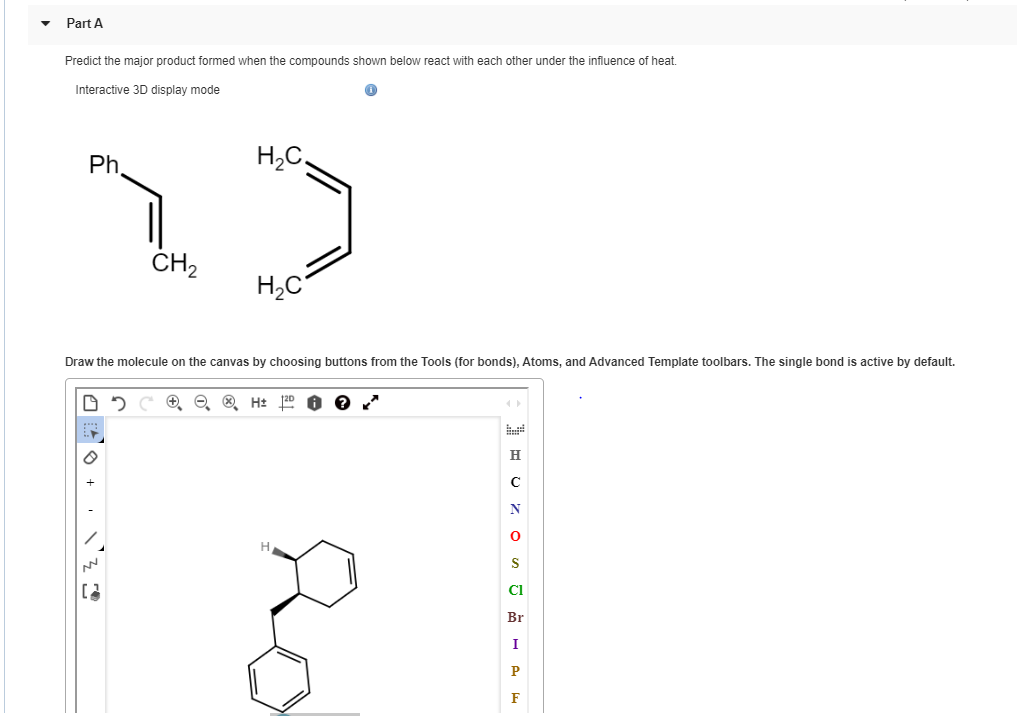Select the Eraser tool
The height and width of the screenshot is (716, 1017).
click(x=89, y=457)
